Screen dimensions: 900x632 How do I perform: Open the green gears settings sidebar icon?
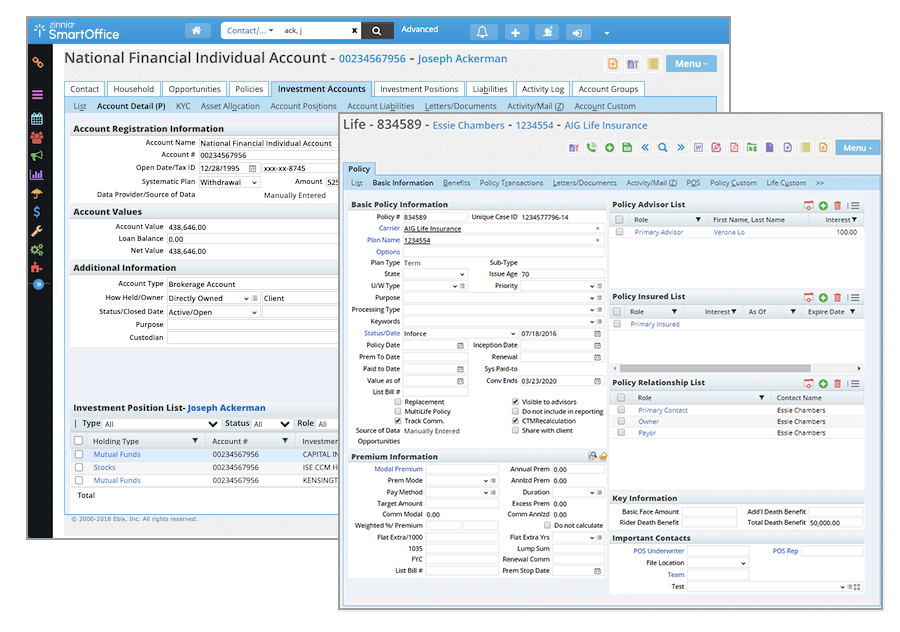click(x=37, y=250)
